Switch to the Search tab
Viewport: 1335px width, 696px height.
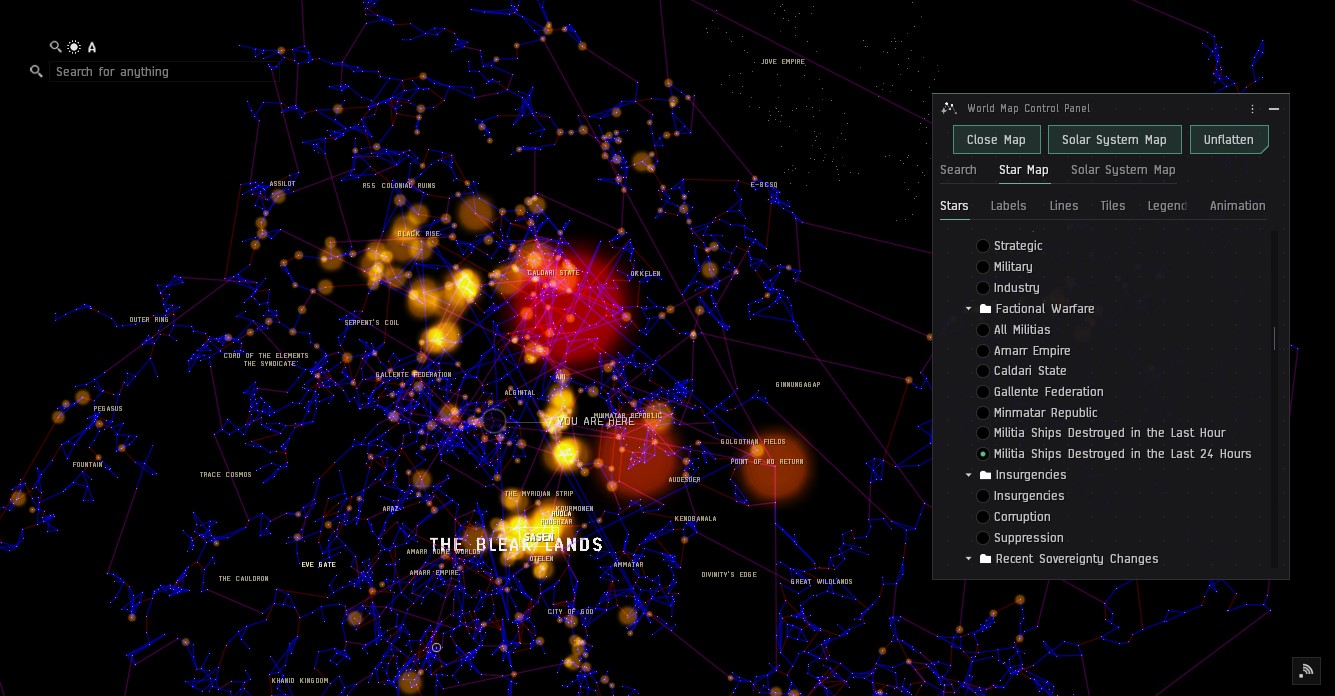(x=958, y=170)
